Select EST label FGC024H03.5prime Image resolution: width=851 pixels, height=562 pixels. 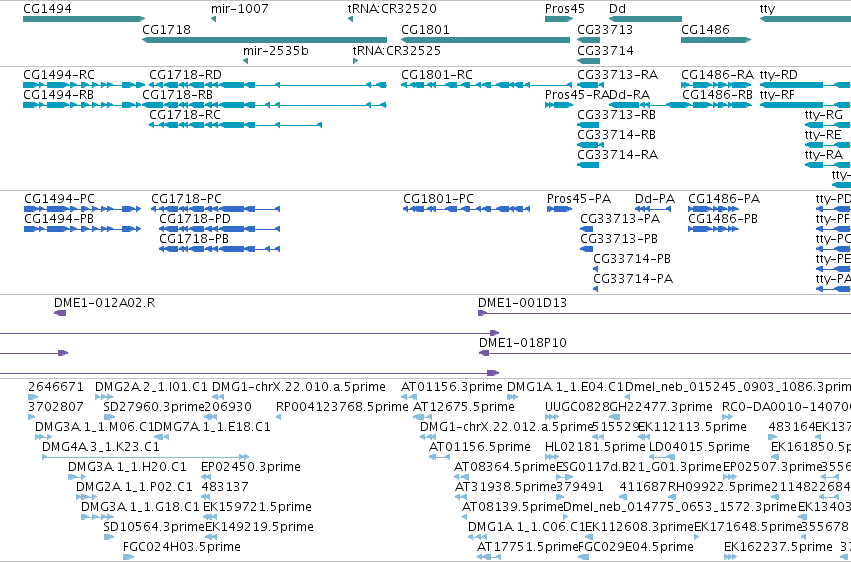pyautogui.click(x=182, y=547)
